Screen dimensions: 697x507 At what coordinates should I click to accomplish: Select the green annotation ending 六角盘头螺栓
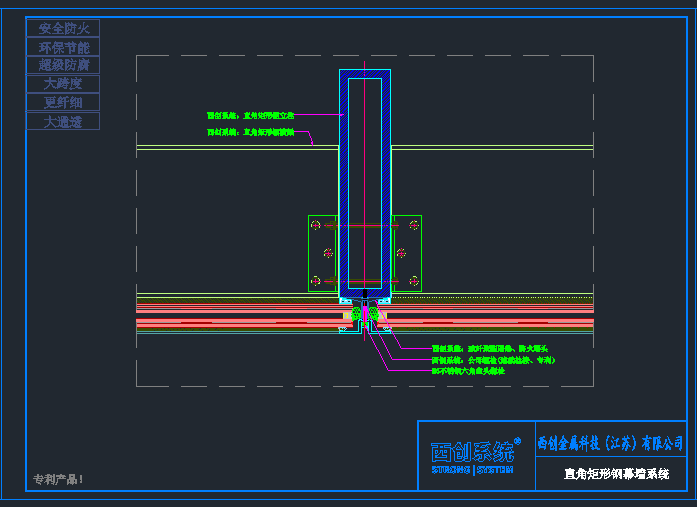click(x=468, y=371)
